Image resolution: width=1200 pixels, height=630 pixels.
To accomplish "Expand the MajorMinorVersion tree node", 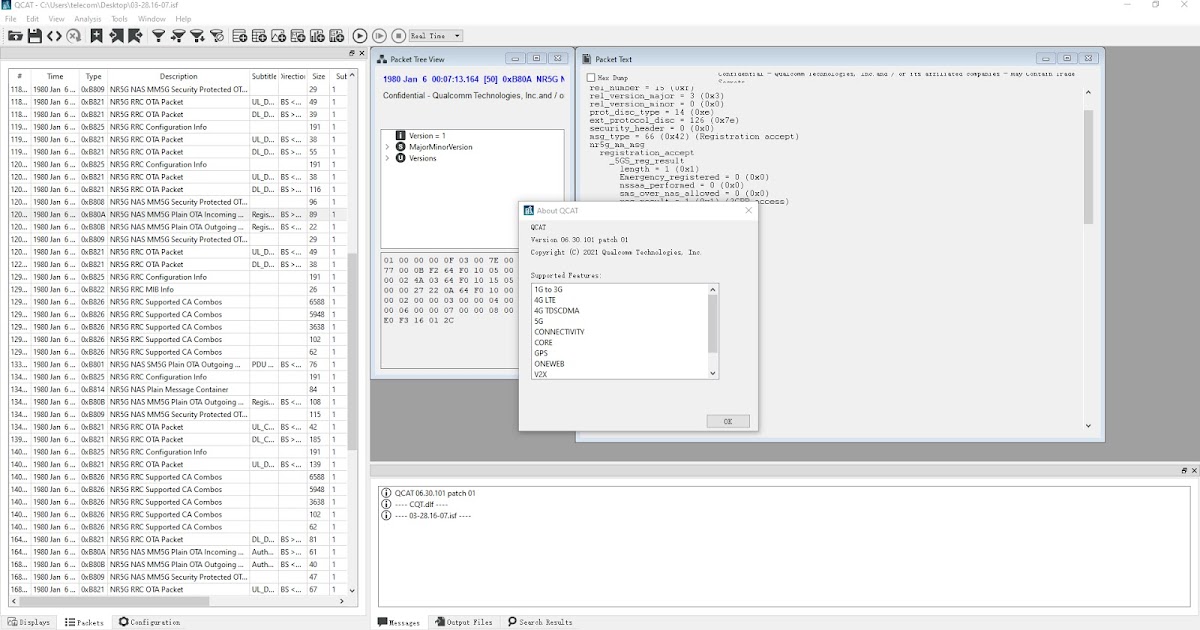I will [387, 147].
